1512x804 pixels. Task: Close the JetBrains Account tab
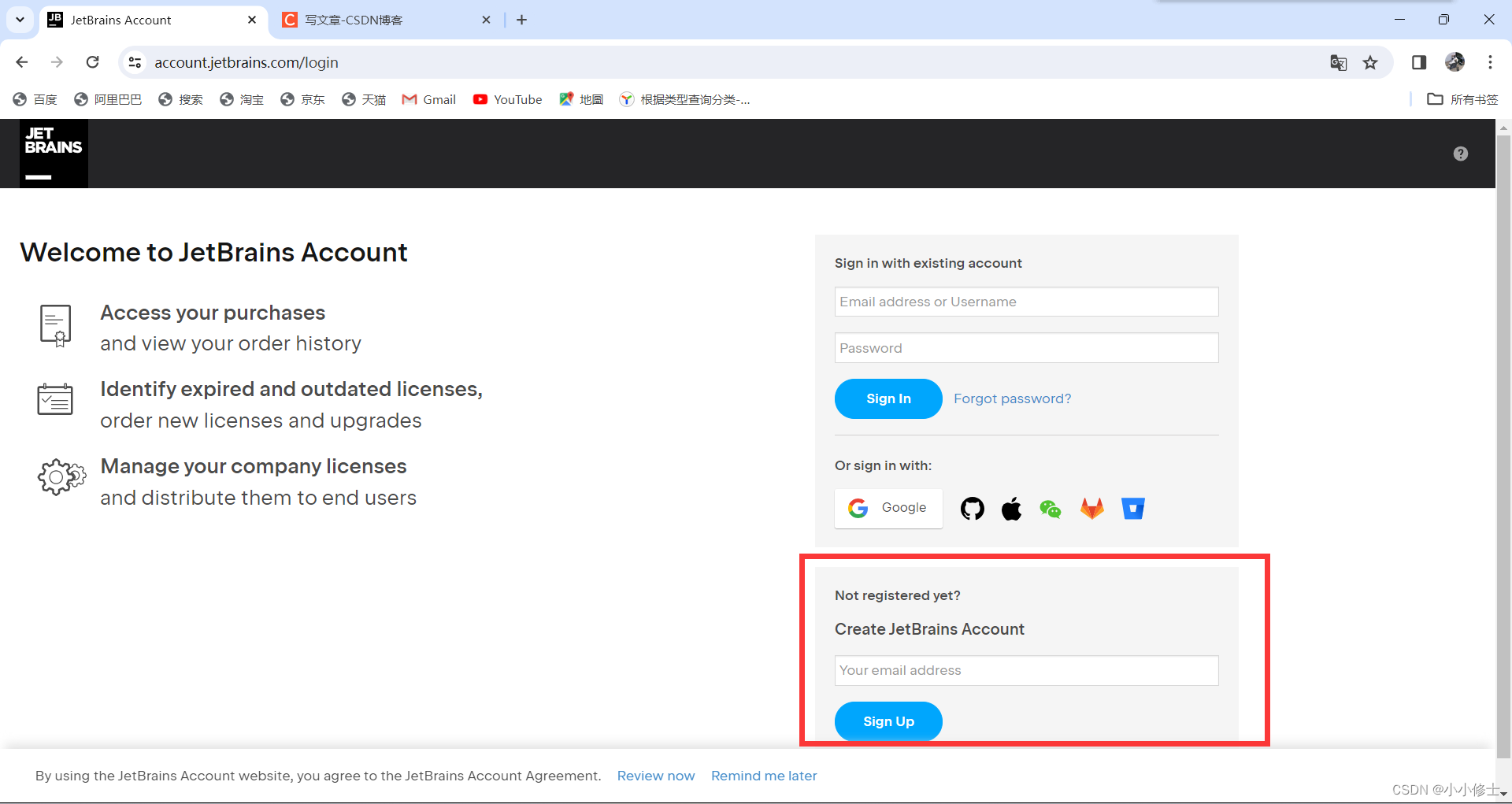[252, 20]
